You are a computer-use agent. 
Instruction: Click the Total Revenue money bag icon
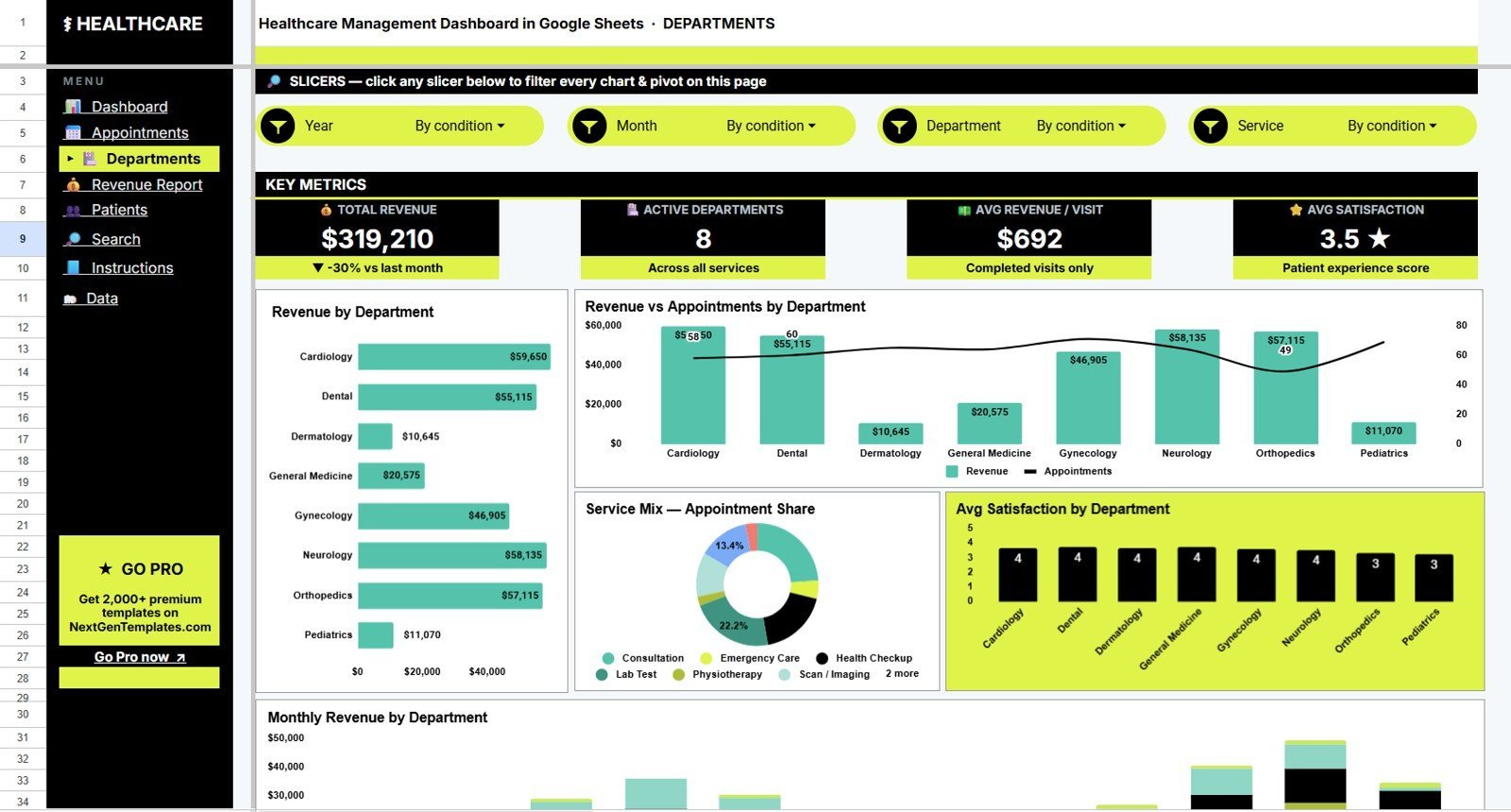[x=326, y=210]
